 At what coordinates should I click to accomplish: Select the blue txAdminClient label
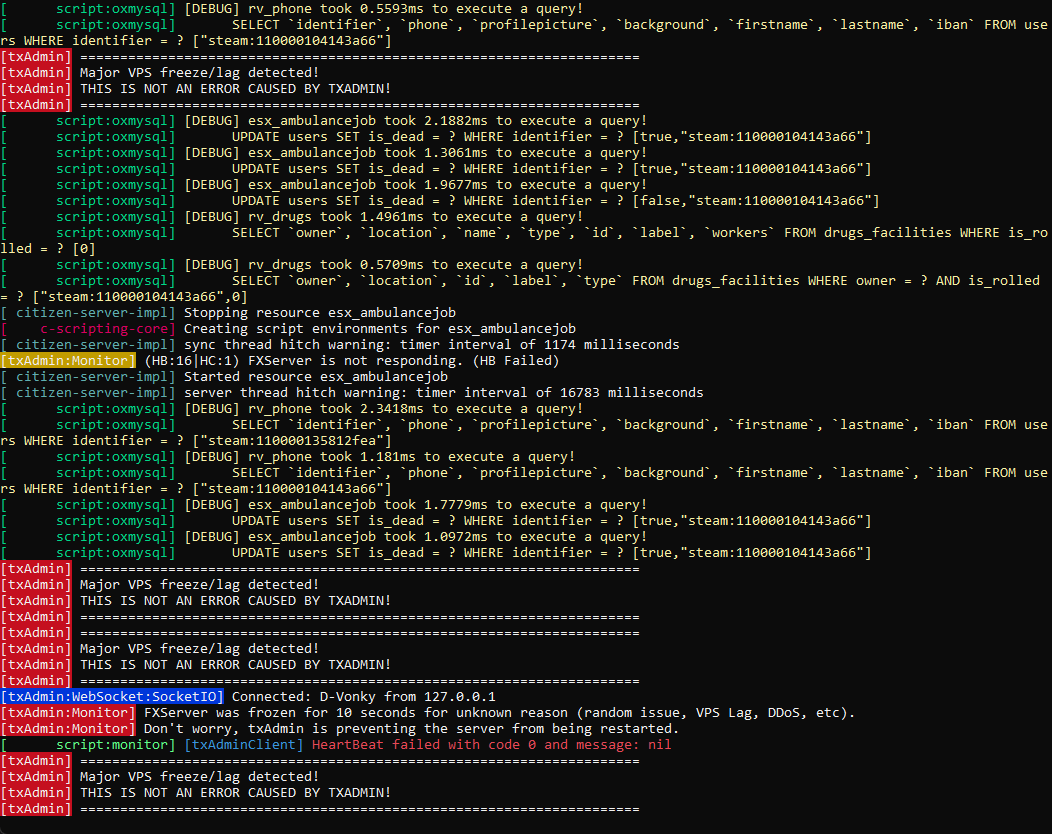[244, 745]
